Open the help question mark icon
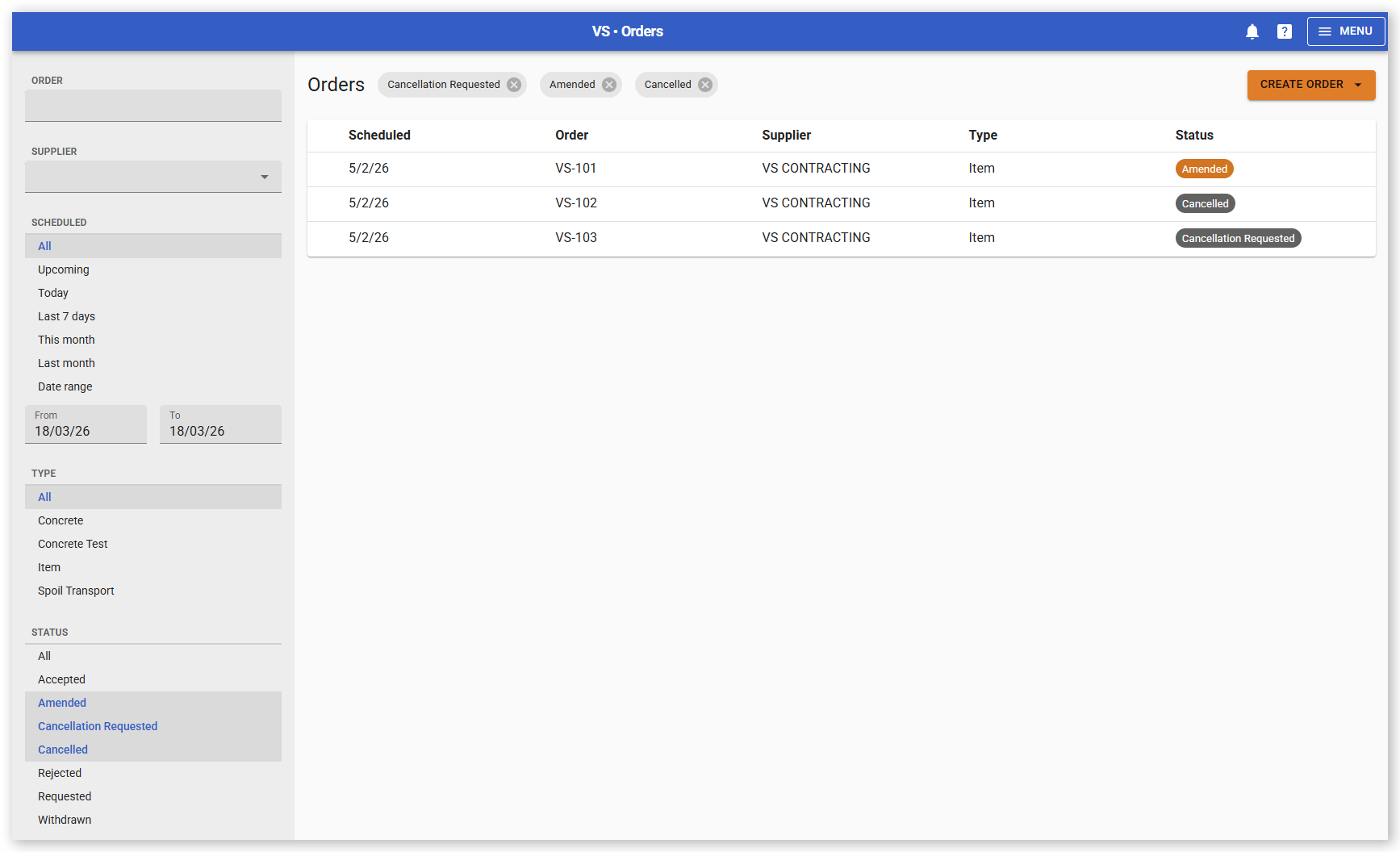1400x852 pixels. (1284, 31)
